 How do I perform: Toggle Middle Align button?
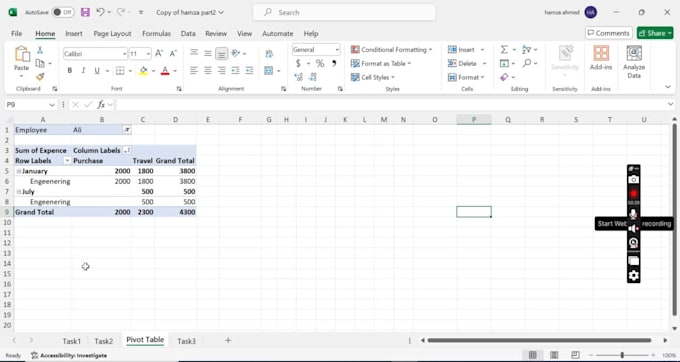(208, 53)
